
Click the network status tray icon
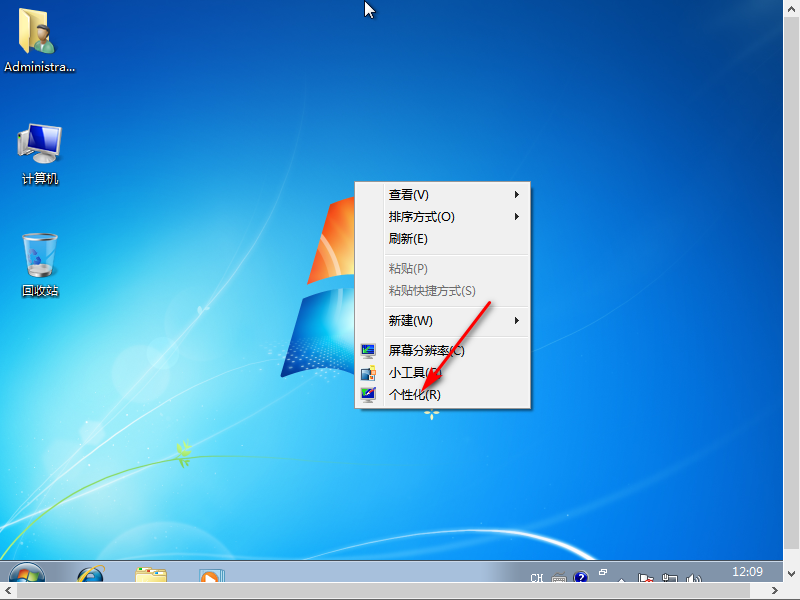pos(670,578)
